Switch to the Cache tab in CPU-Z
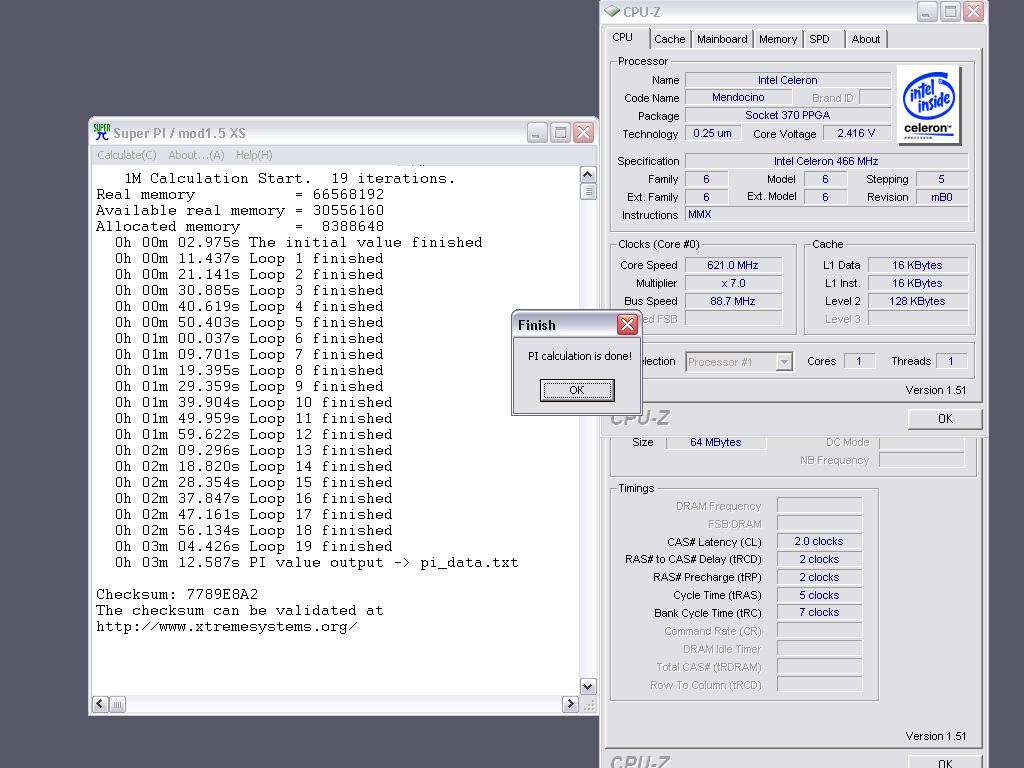1024x768 pixels. [669, 39]
